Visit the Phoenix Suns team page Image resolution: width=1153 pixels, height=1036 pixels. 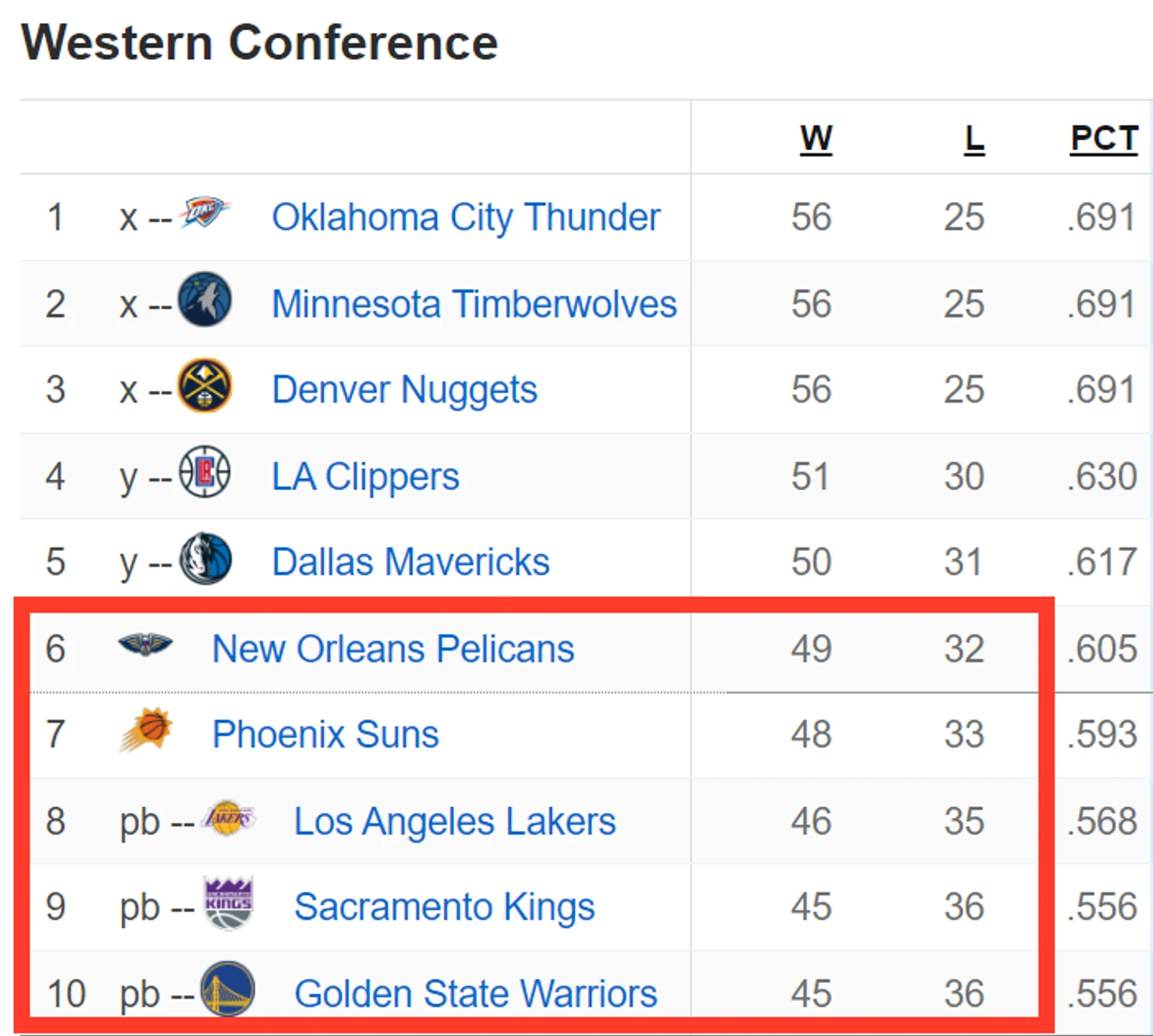[x=325, y=734]
